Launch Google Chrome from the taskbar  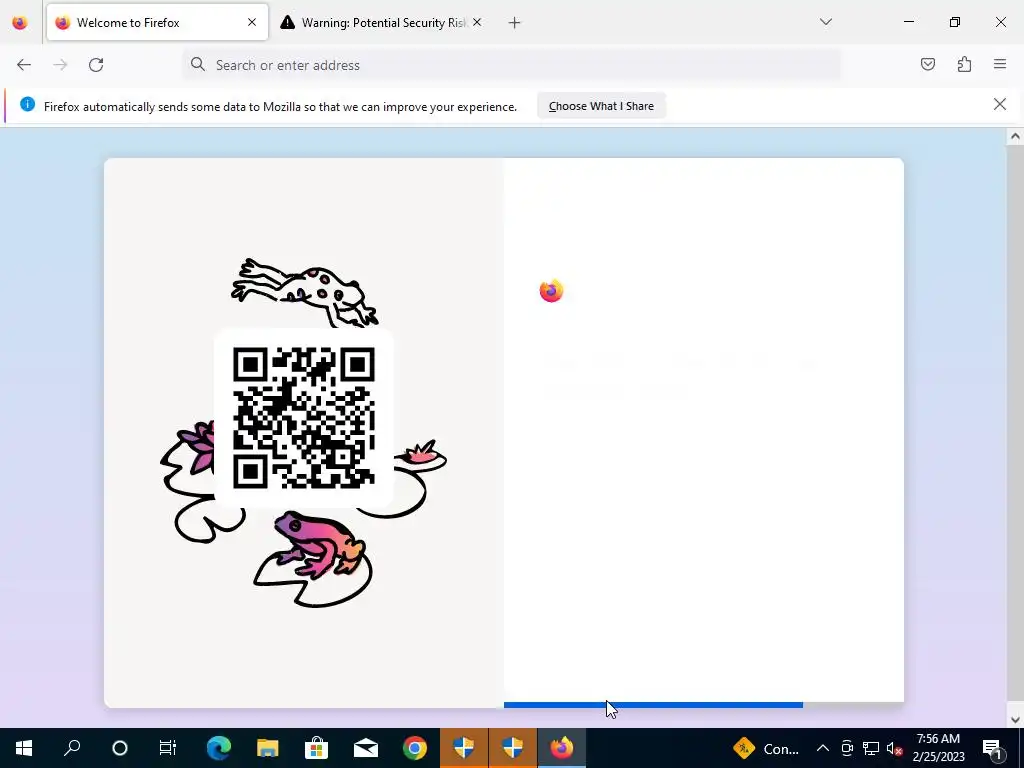coord(415,748)
